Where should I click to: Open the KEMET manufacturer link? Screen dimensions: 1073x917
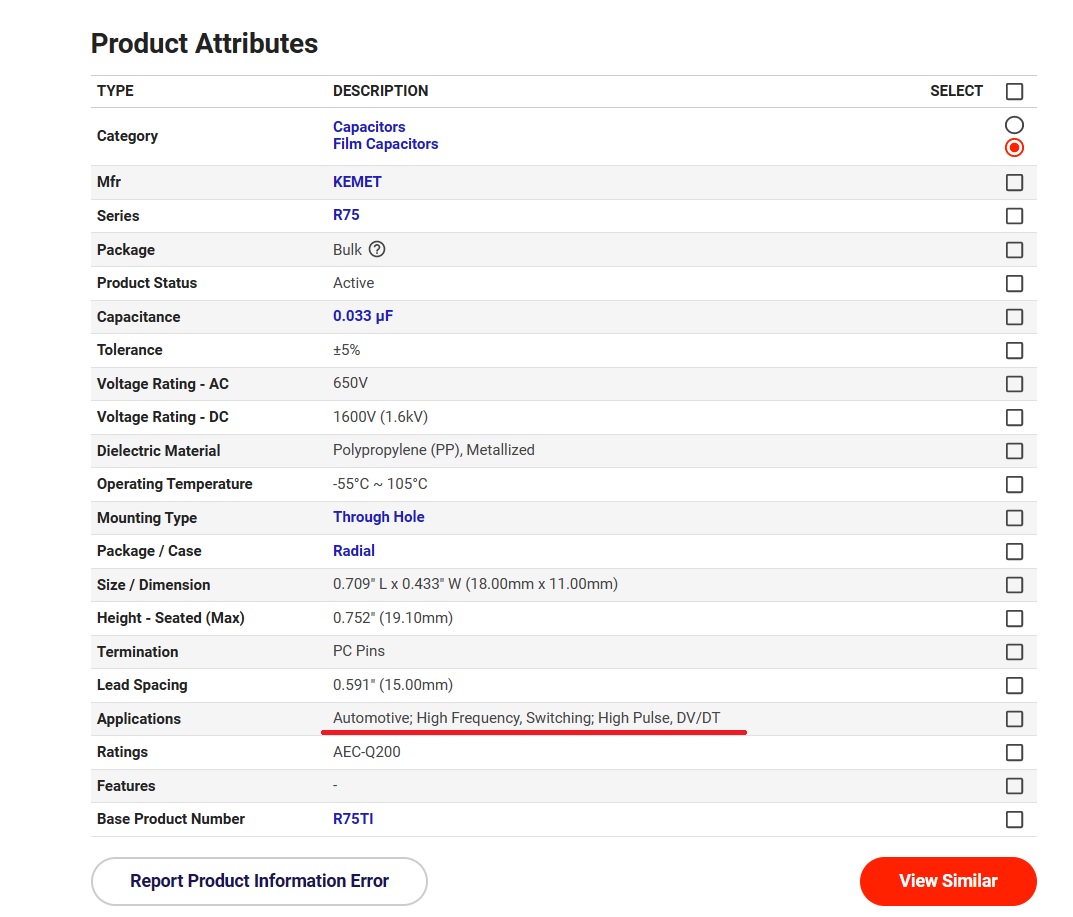(357, 182)
